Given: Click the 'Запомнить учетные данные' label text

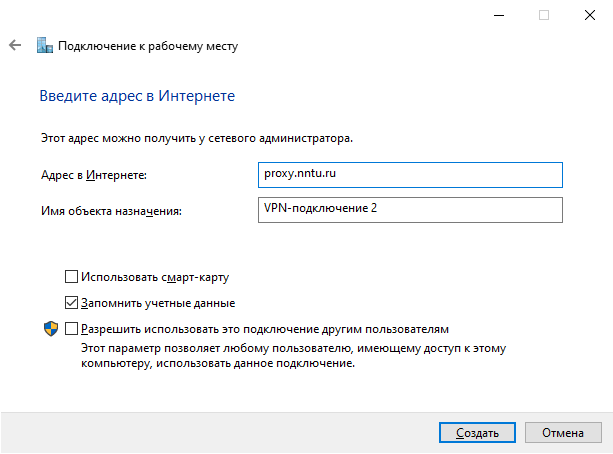Looking at the screenshot, I should (158, 303).
